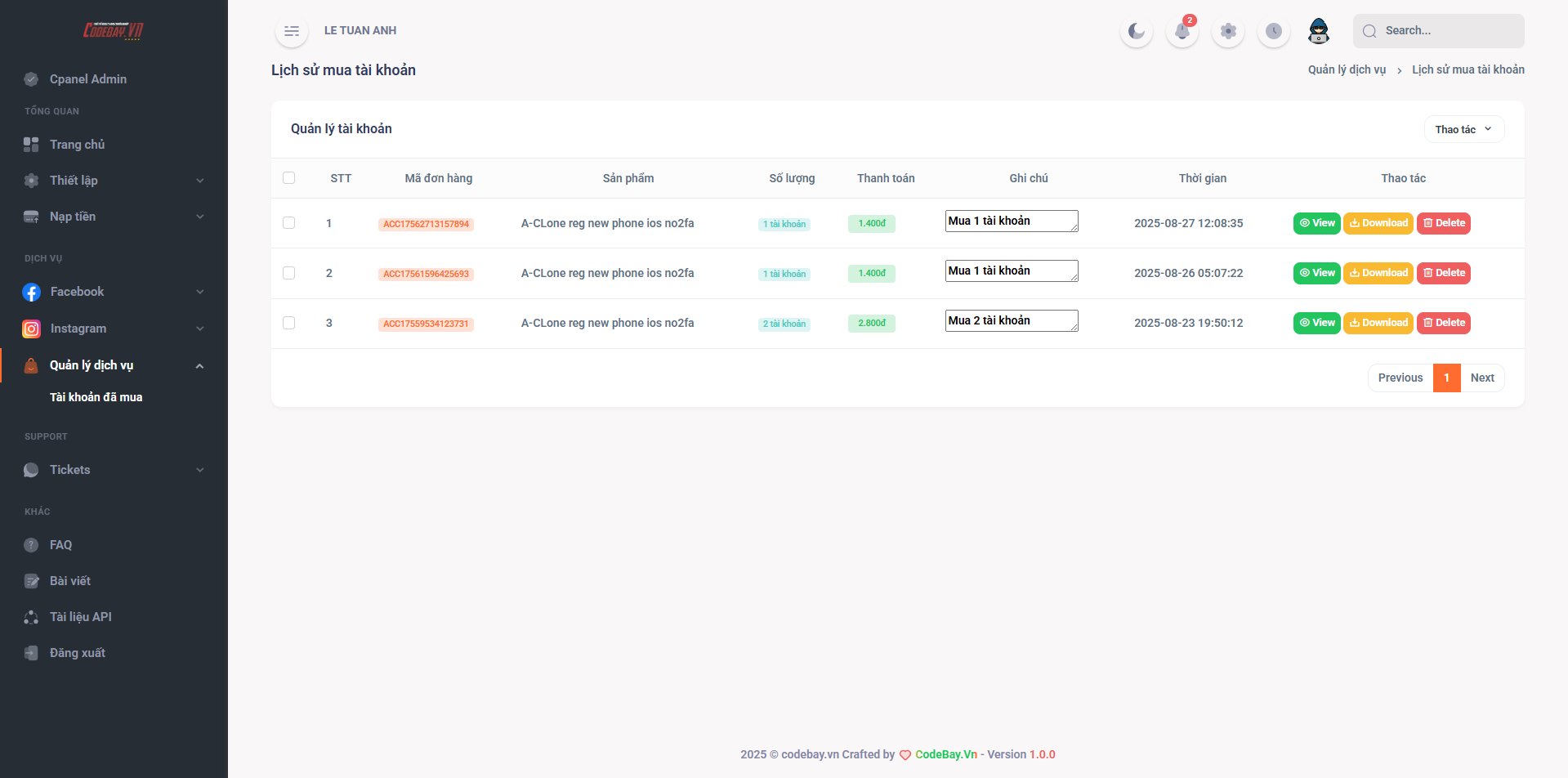This screenshot has width=1568, height=778.
Task: Click the settings gear icon in header
Action: click(x=1227, y=31)
